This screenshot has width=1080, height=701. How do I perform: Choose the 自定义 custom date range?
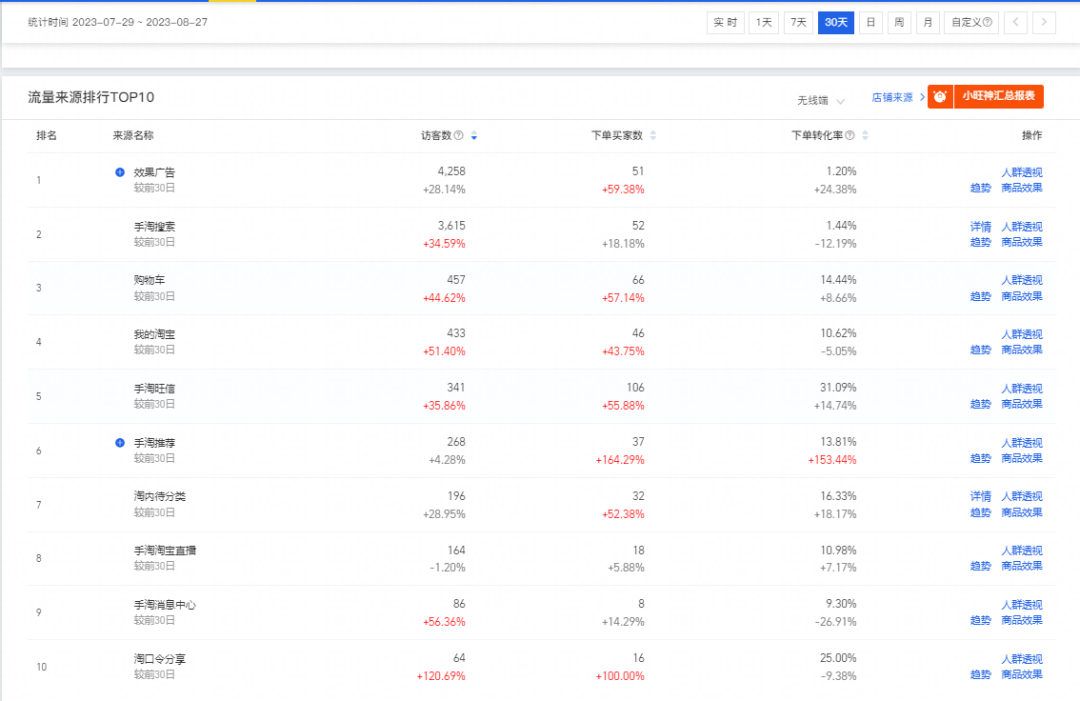[x=970, y=22]
